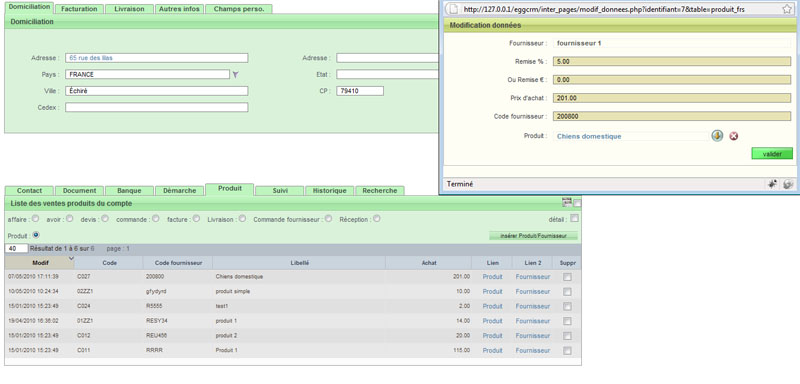Screen dimensions: 800x384
Task: Check Suppr box for produit simple row
Action: (567, 292)
